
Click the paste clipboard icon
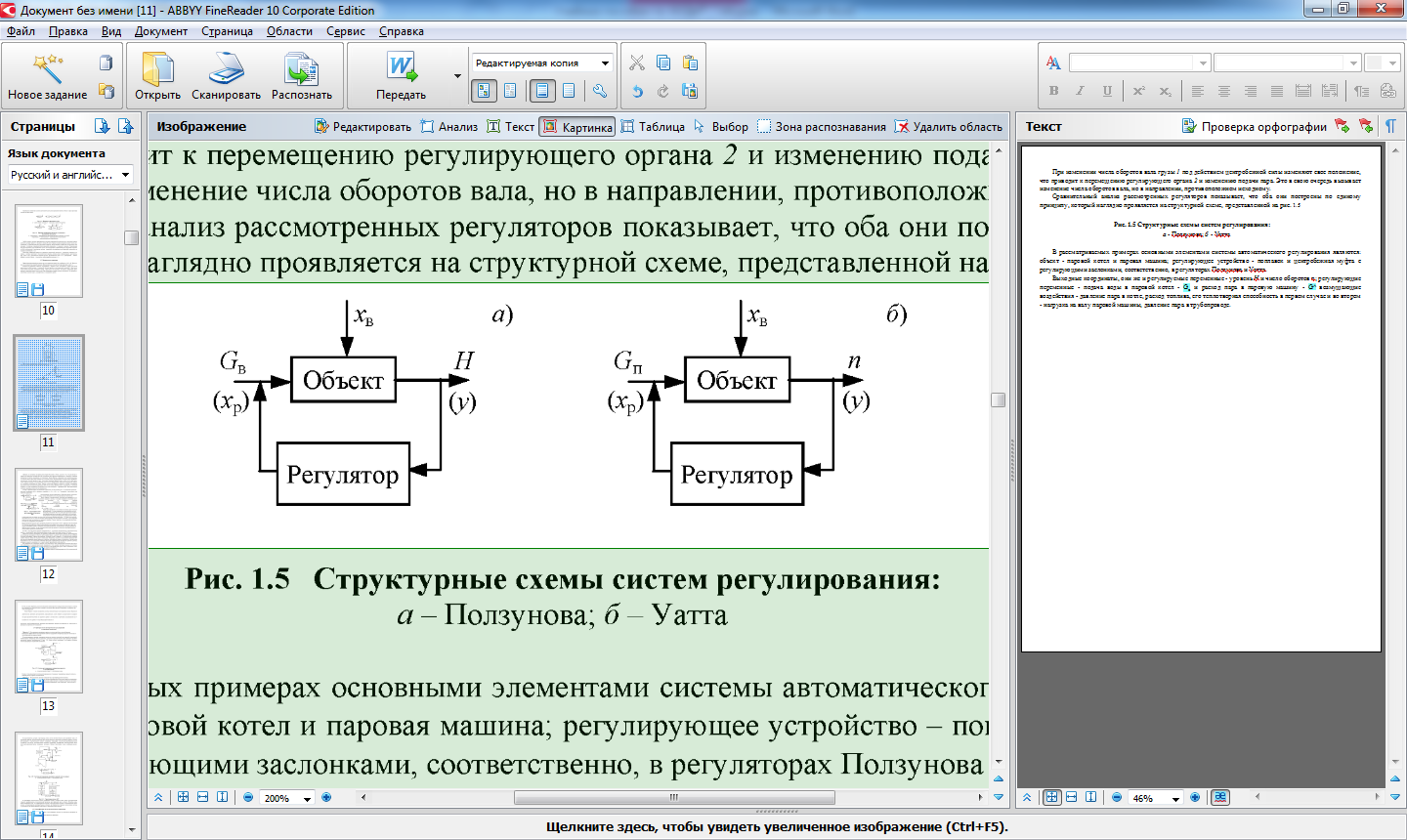click(690, 63)
